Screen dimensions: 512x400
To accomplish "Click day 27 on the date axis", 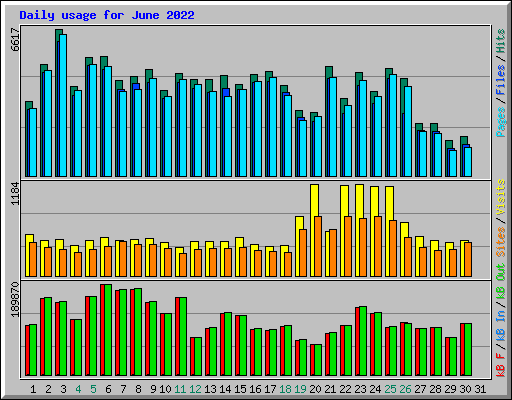I will click(420, 389).
